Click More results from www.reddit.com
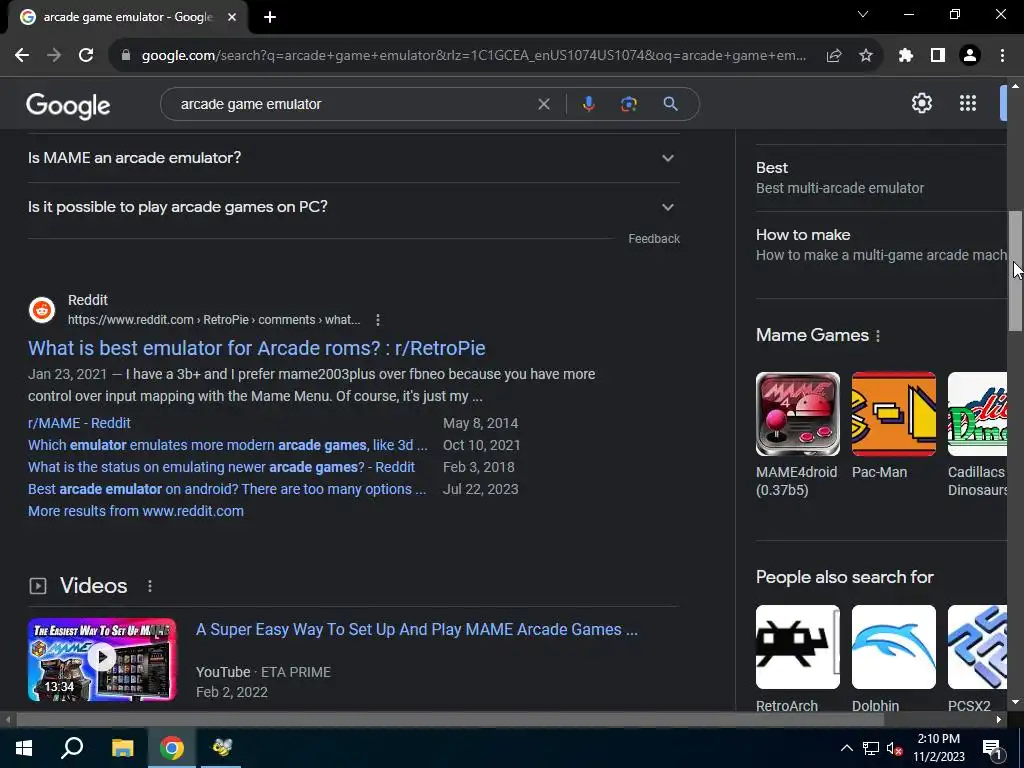 pos(136,511)
